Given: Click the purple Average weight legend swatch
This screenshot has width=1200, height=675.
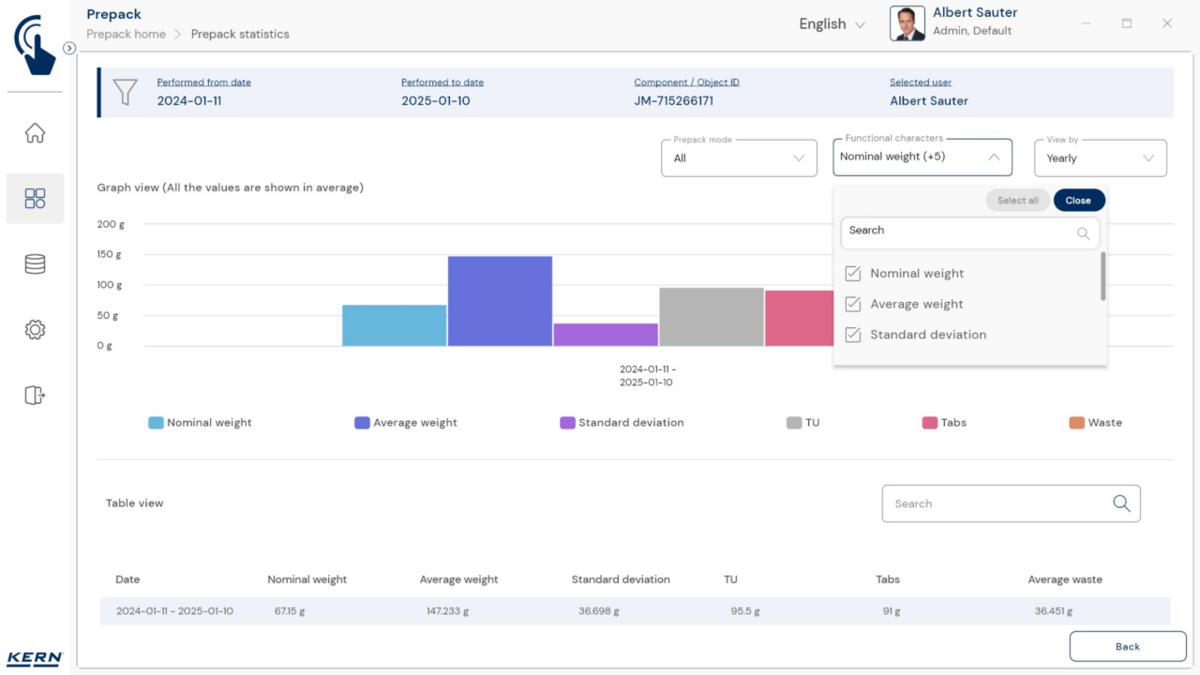Looking at the screenshot, I should [x=362, y=423].
